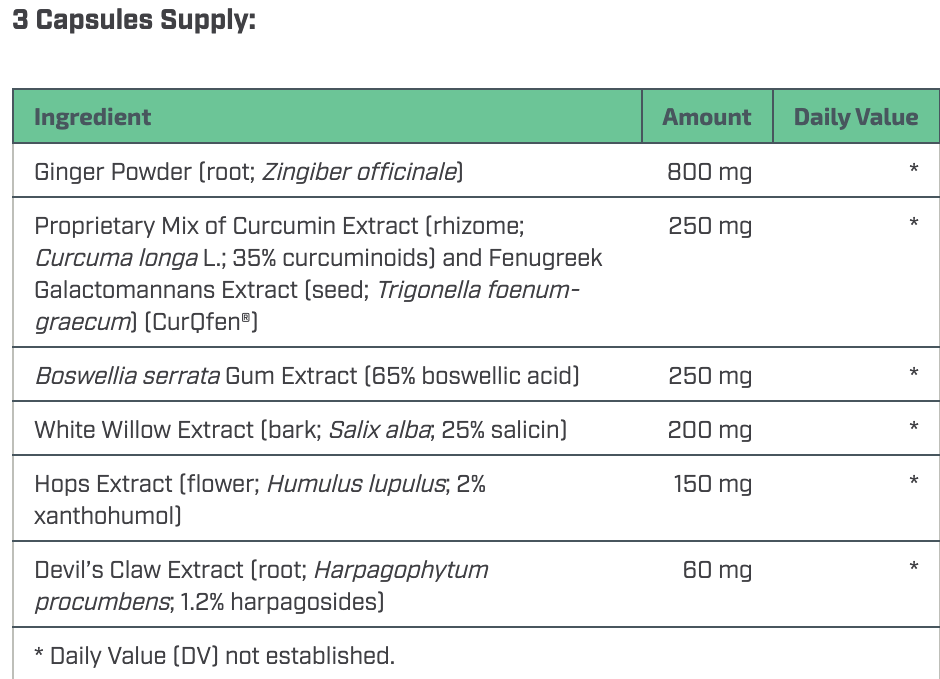Viewport: 940px width, 679px height.
Task: Click the asterisk in the Ginger Powder row
Action: point(913,171)
